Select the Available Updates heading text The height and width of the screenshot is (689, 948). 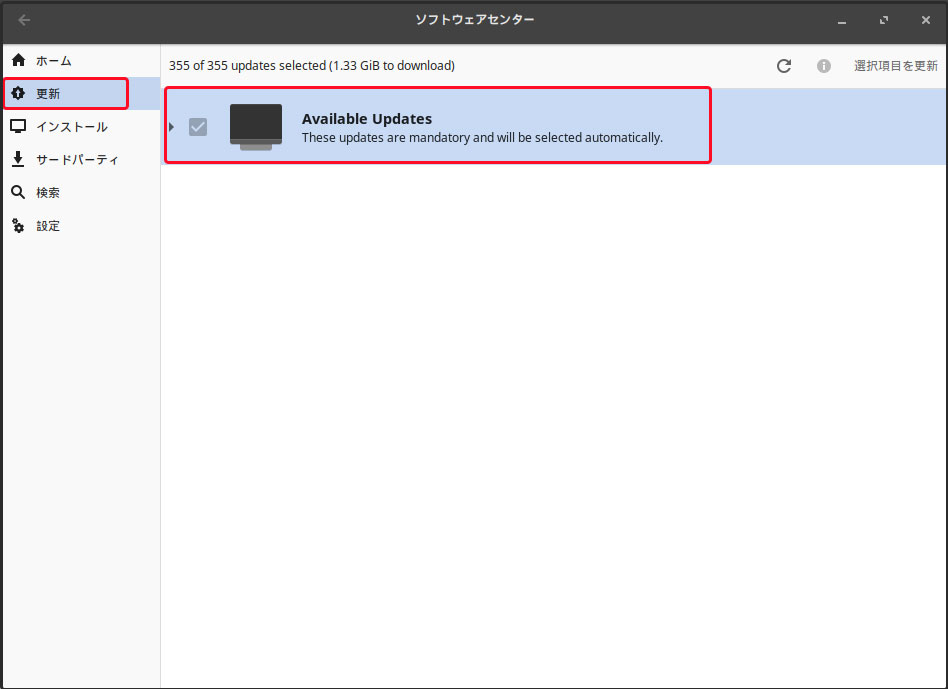point(367,119)
